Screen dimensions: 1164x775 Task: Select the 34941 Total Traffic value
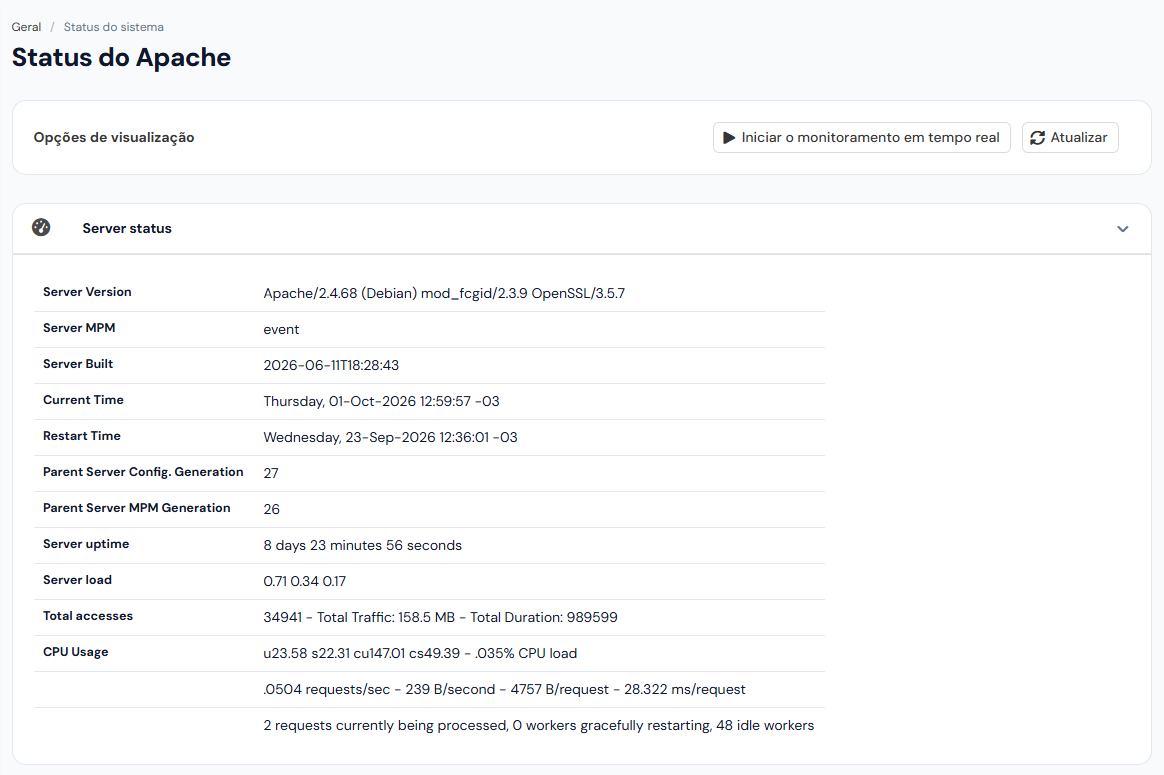[x=440, y=618]
